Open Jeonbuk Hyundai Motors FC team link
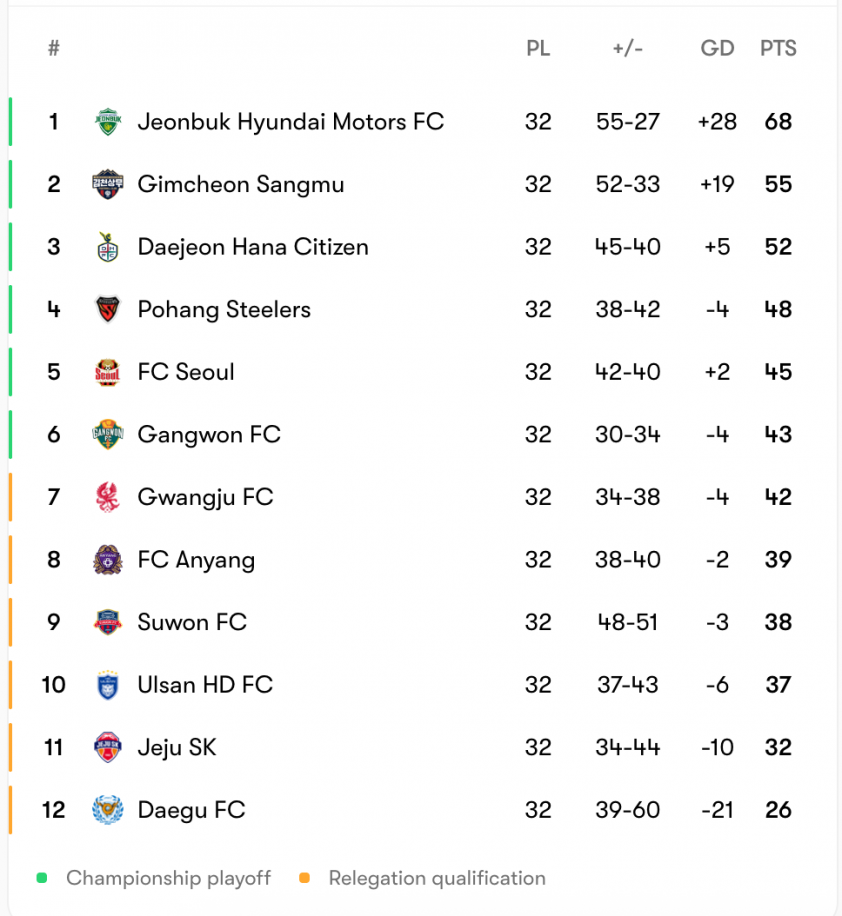This screenshot has height=916, width=842. [x=290, y=122]
